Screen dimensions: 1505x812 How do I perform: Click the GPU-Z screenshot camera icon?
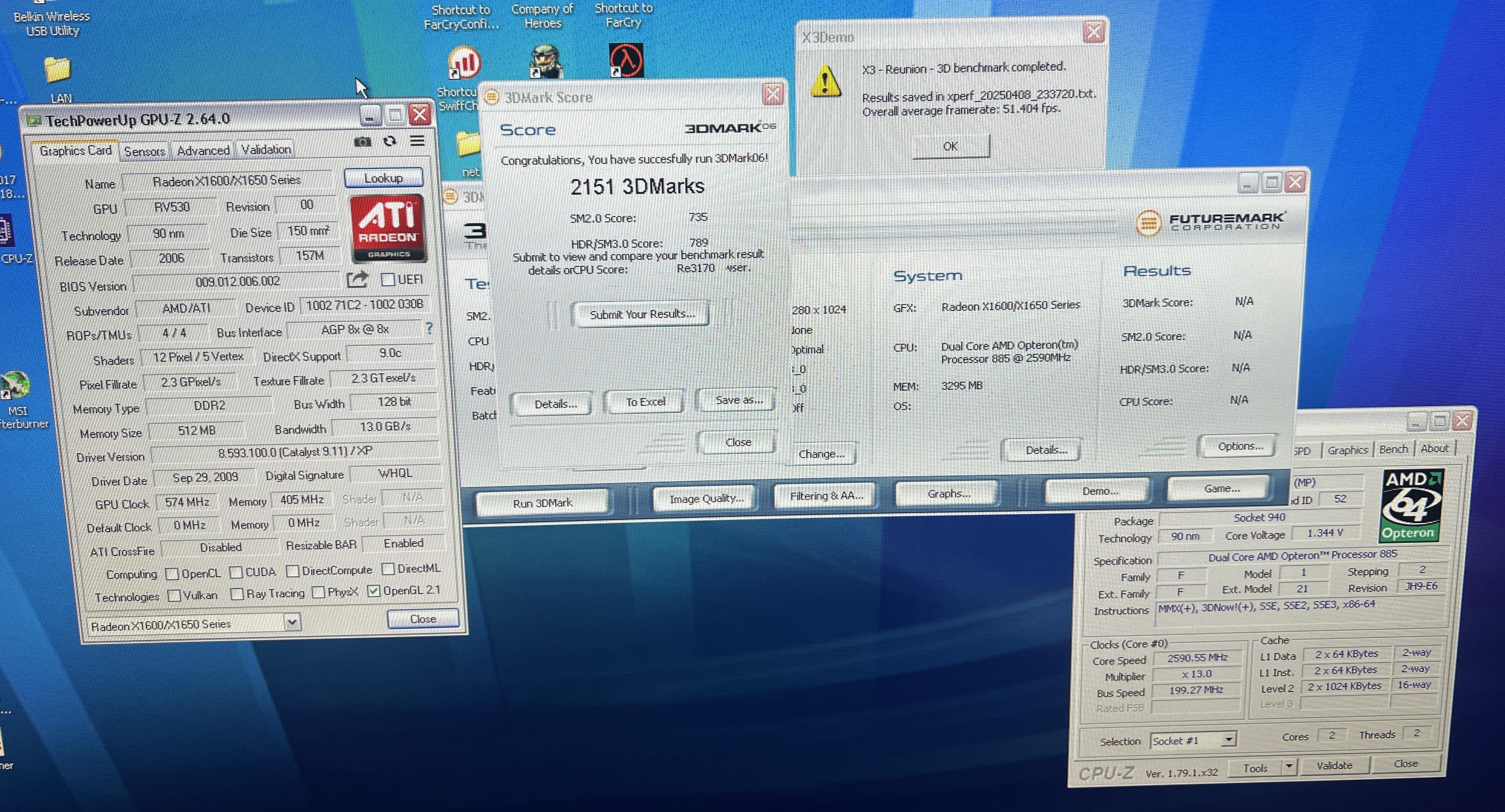click(362, 142)
